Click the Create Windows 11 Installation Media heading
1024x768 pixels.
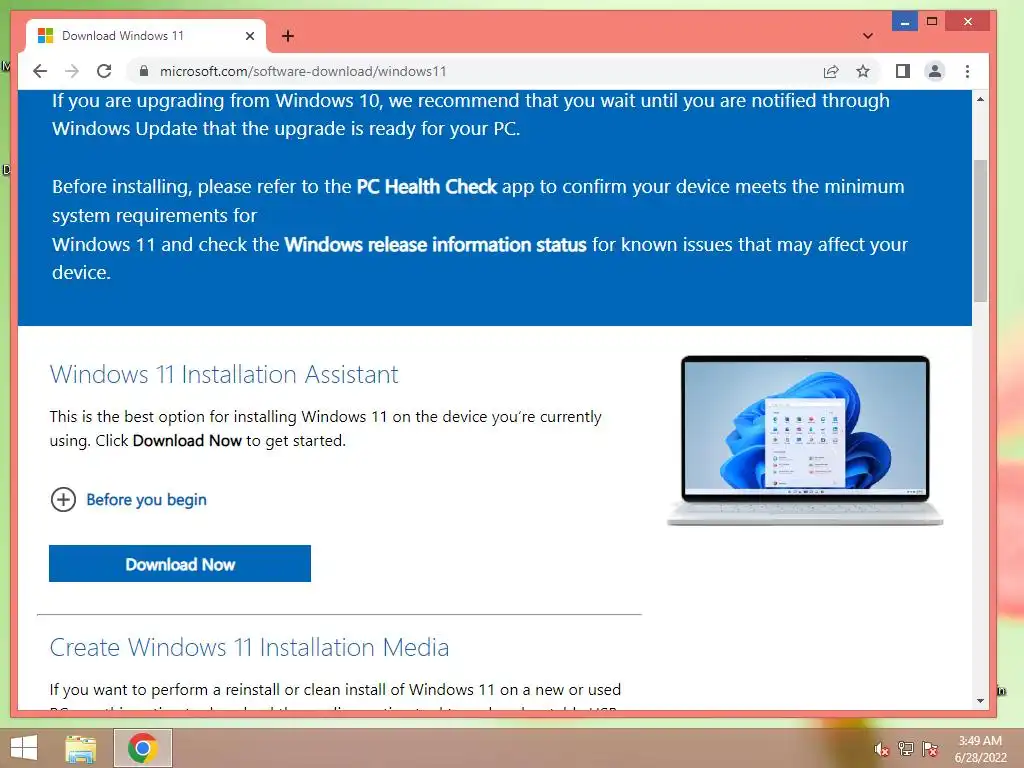[249, 647]
